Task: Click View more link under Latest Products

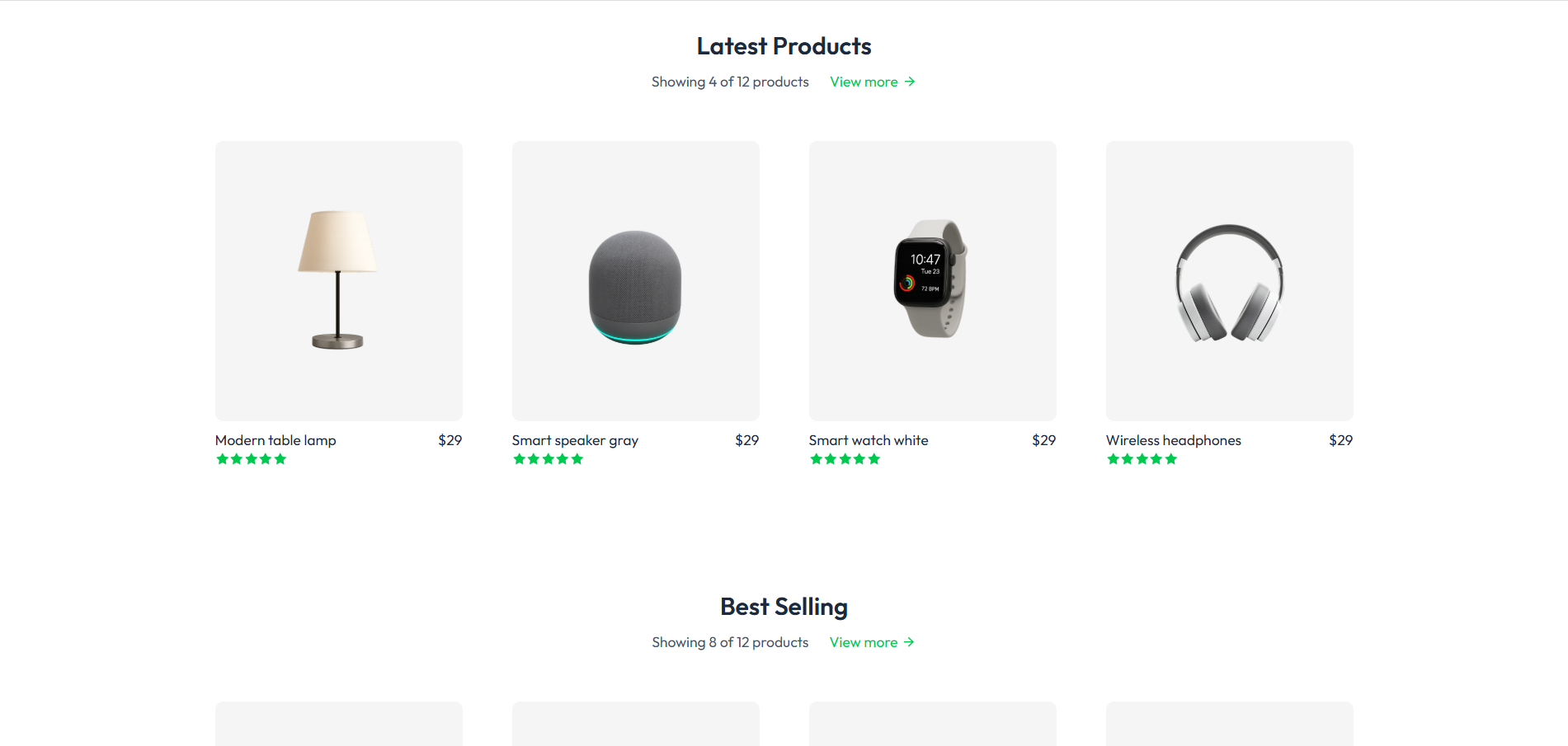Action: pyautogui.click(x=864, y=82)
